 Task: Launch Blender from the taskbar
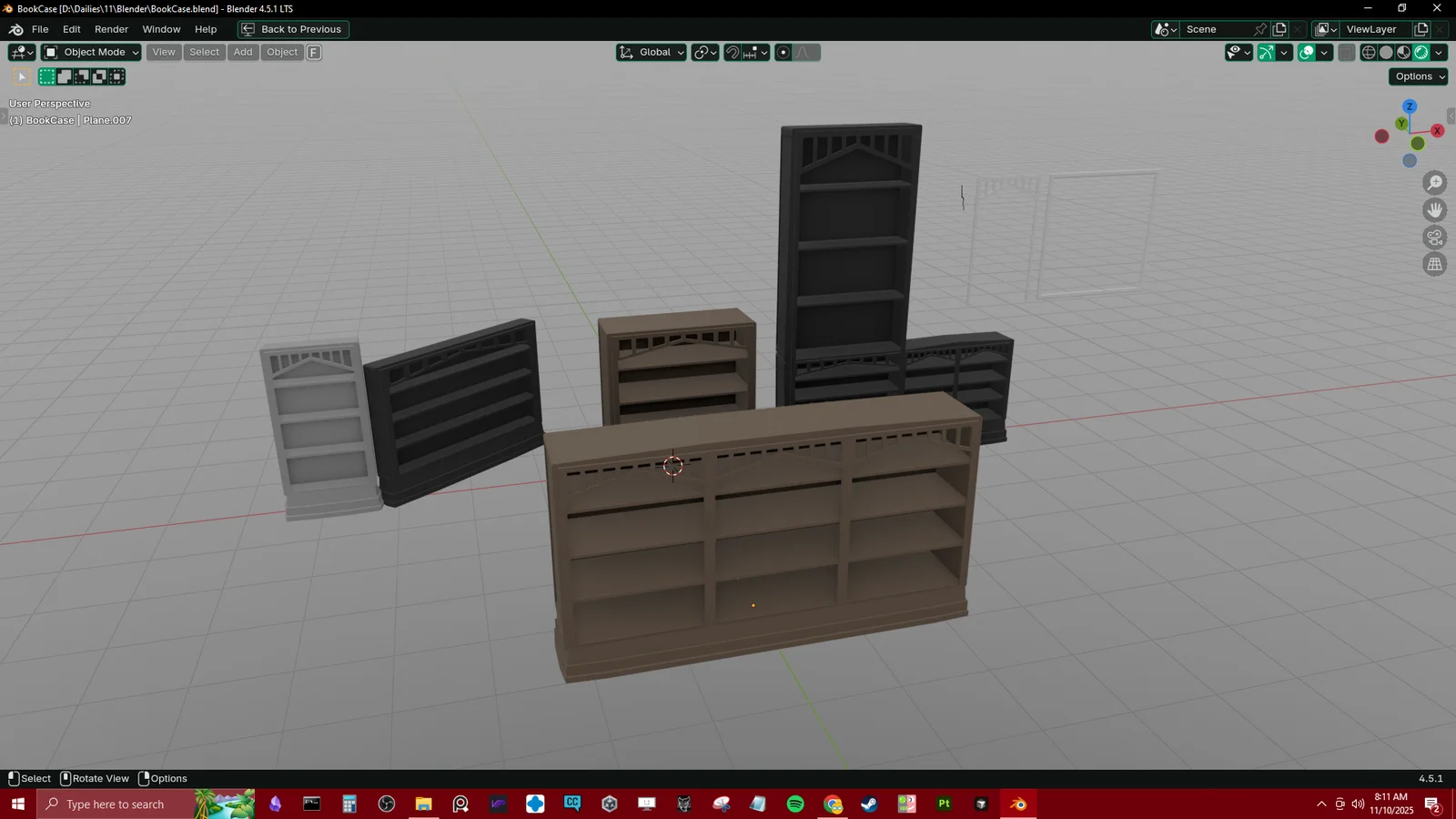(x=1016, y=804)
